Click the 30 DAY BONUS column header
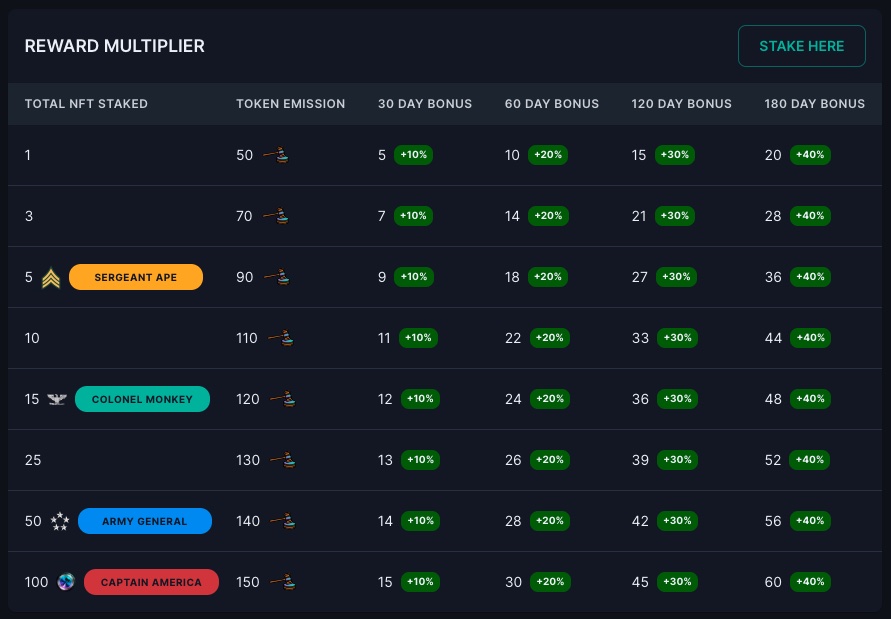This screenshot has width=891, height=619. tap(425, 104)
